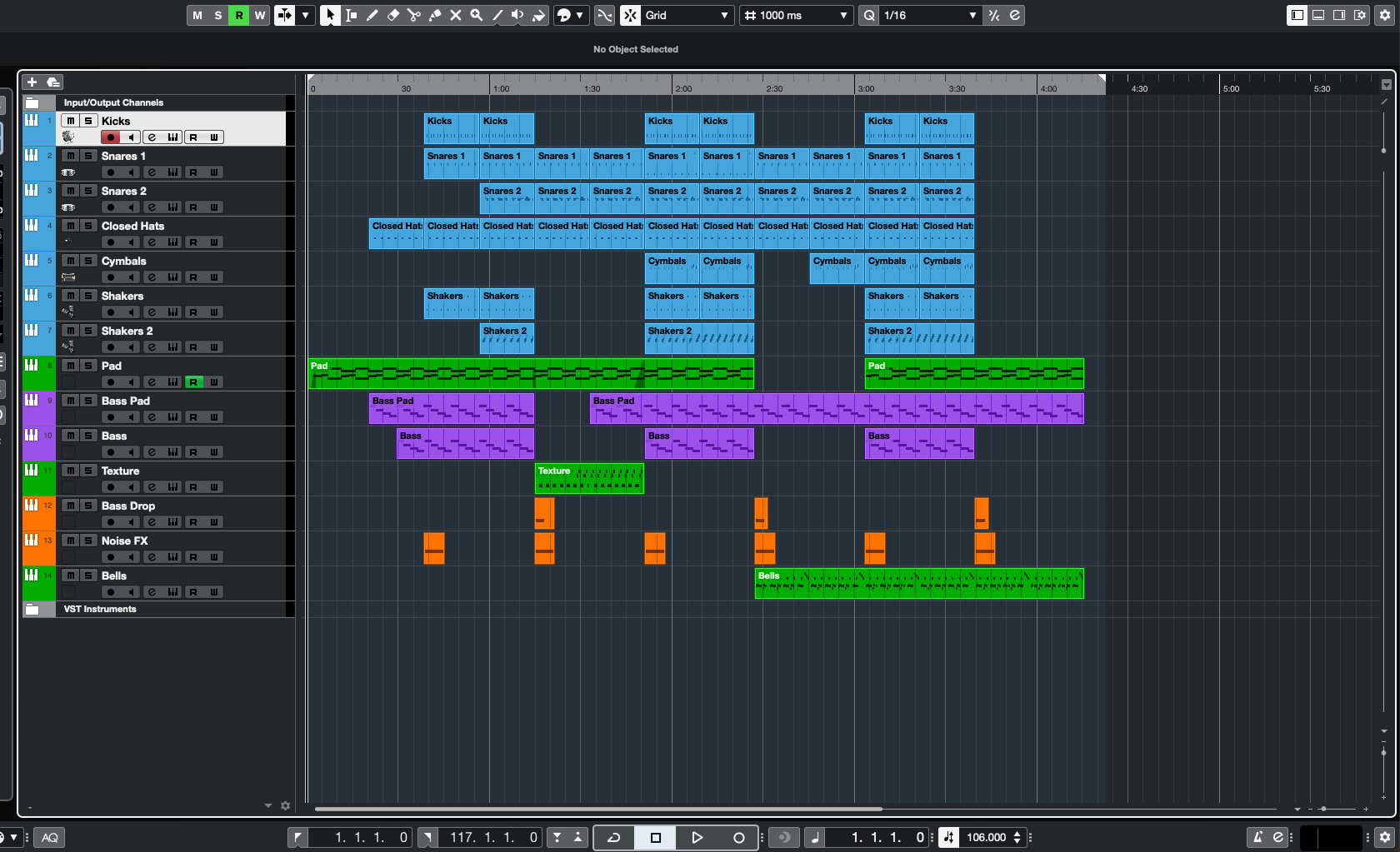Click the tempo value 106.000 field
The width and height of the screenshot is (1400, 852).
click(x=987, y=837)
